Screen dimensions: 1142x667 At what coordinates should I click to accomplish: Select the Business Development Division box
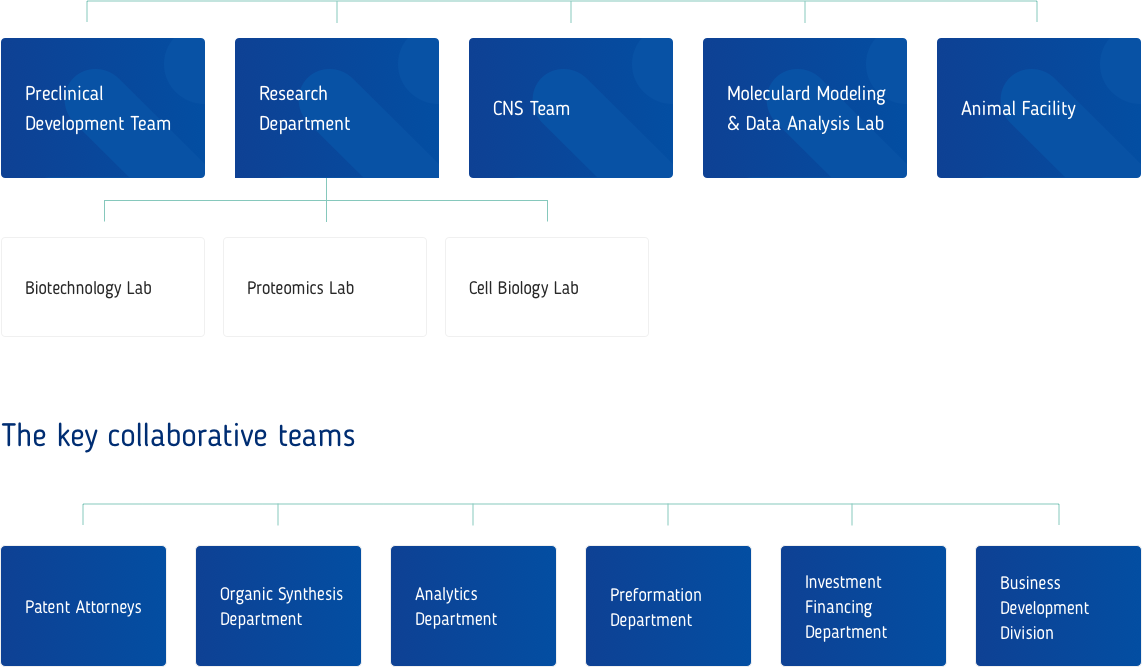(1058, 608)
